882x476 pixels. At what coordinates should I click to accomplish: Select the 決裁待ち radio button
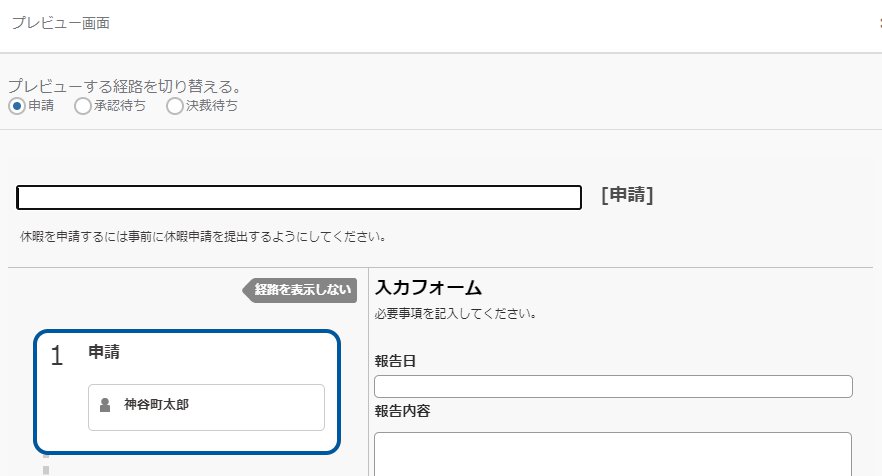[x=175, y=106]
